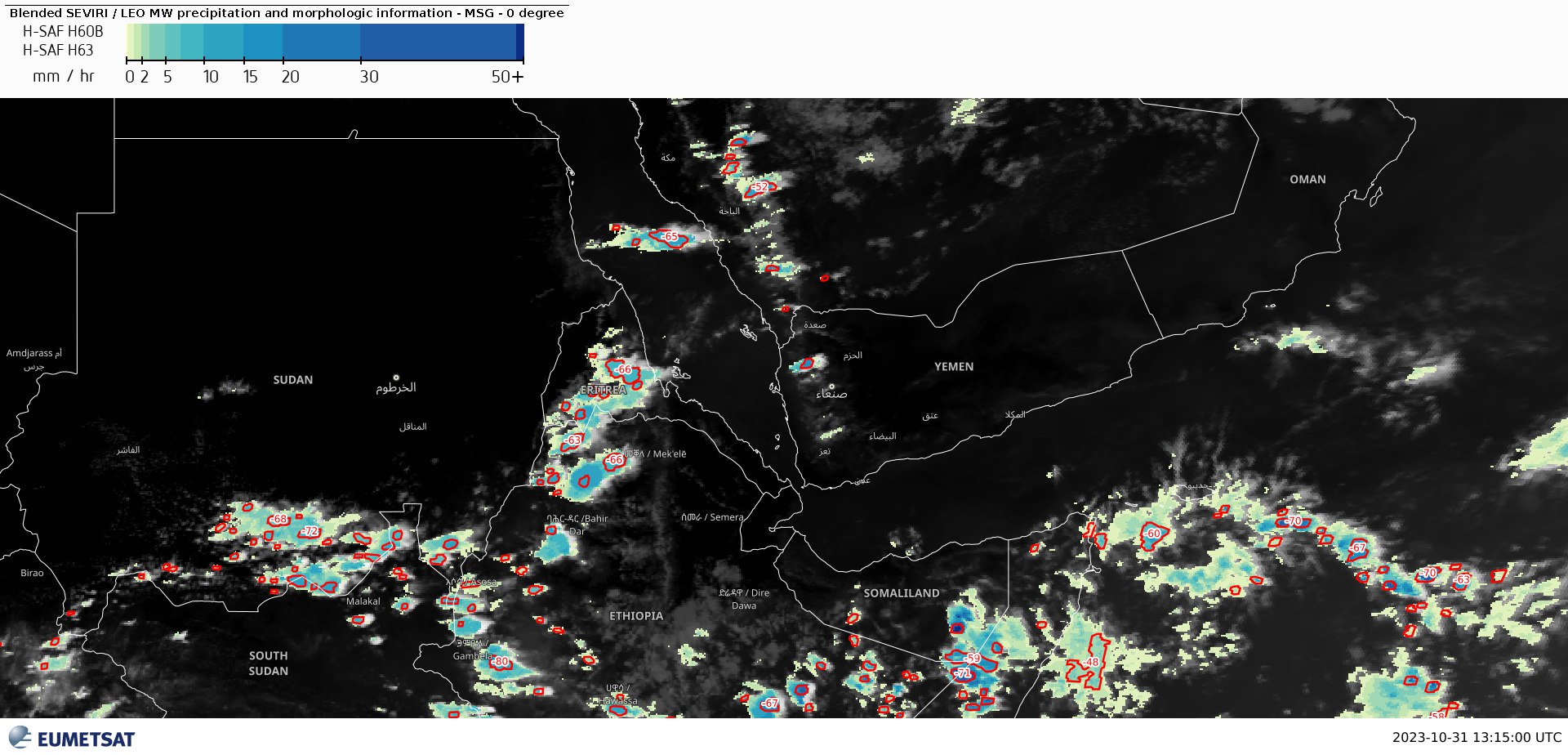The image size is (1568, 755).
Task: Click the dark blue 30–50 legend band
Action: click(437, 41)
